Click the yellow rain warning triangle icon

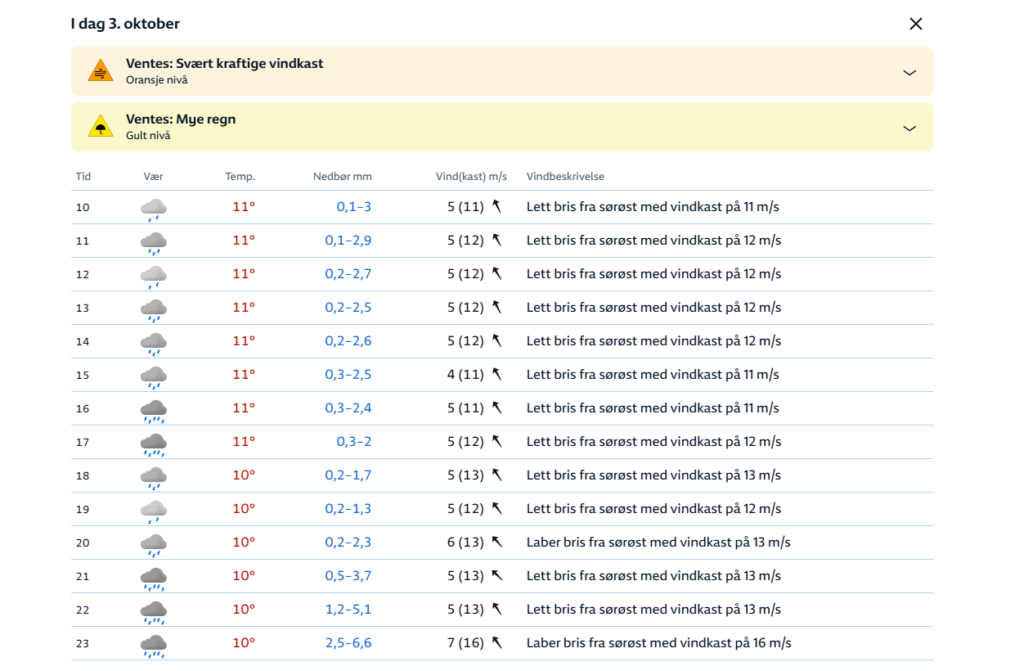pos(100,127)
